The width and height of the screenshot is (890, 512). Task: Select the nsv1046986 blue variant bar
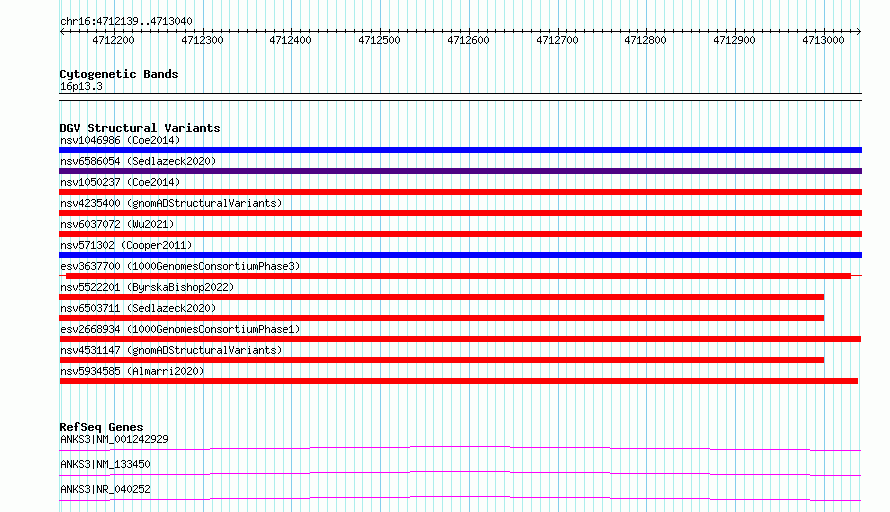pyautogui.click(x=460, y=150)
